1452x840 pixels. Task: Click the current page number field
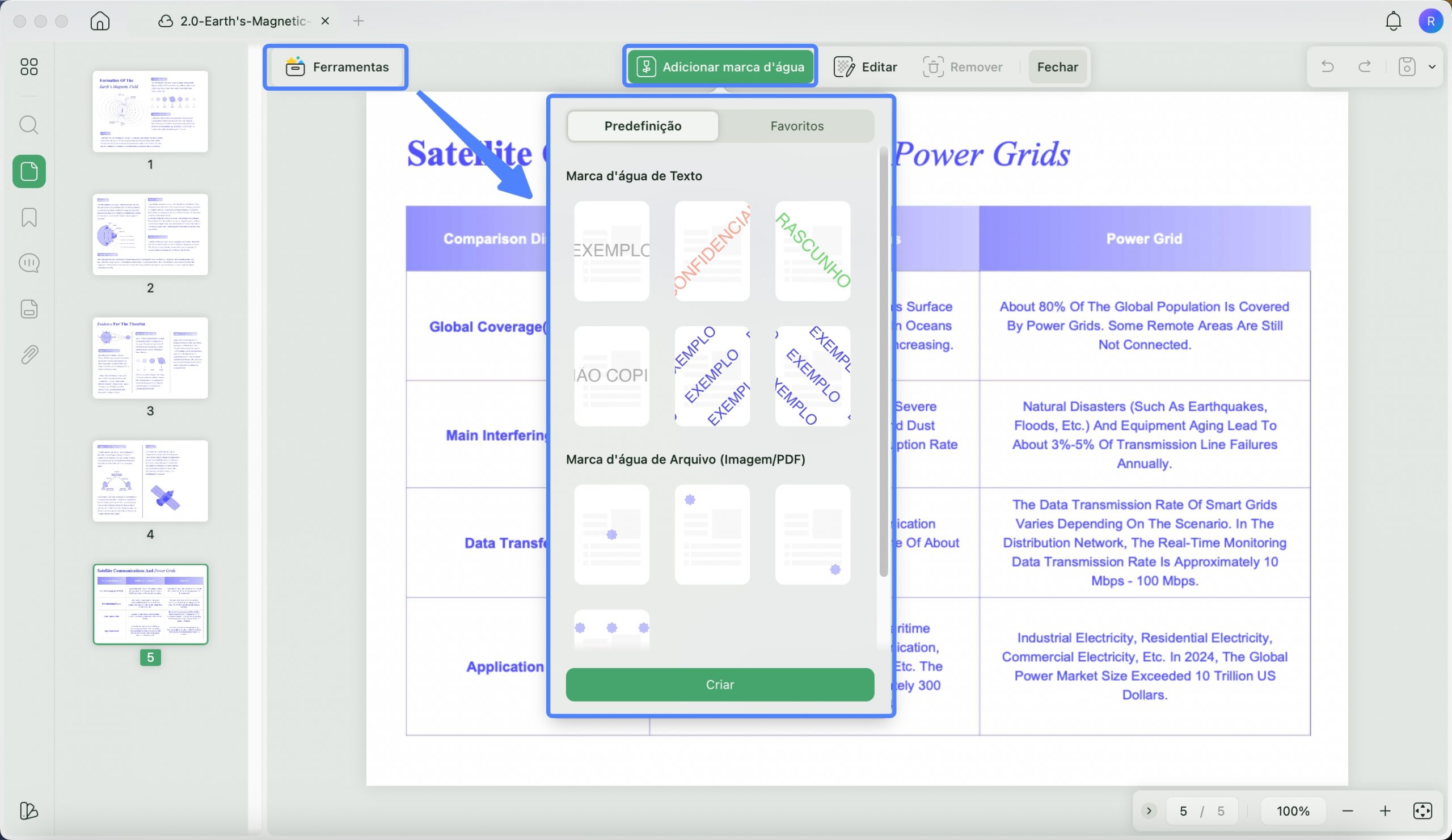pyautogui.click(x=1184, y=811)
